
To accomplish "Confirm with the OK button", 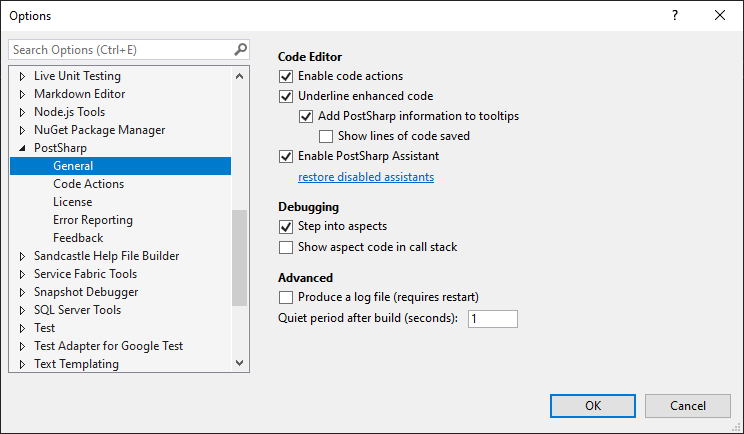I will click(593, 406).
